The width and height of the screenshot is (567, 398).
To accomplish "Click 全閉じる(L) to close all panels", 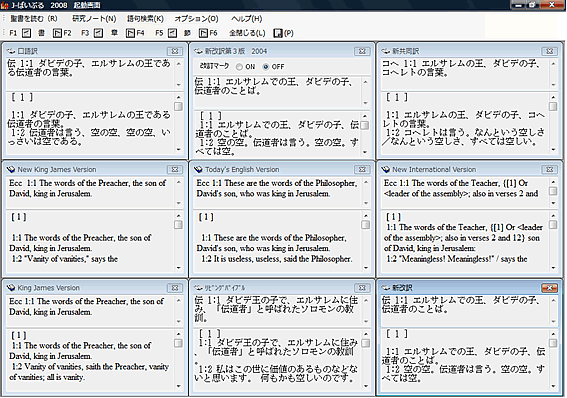I will coord(247,33).
